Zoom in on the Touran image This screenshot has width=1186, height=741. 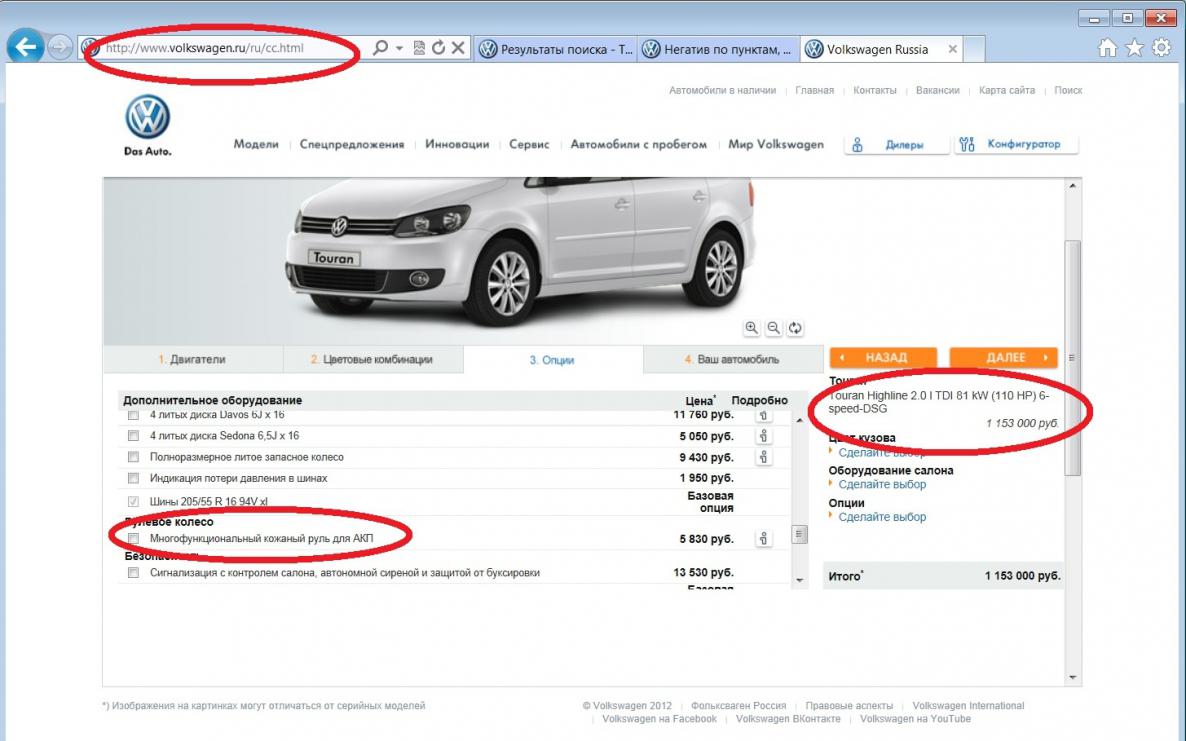coord(751,327)
